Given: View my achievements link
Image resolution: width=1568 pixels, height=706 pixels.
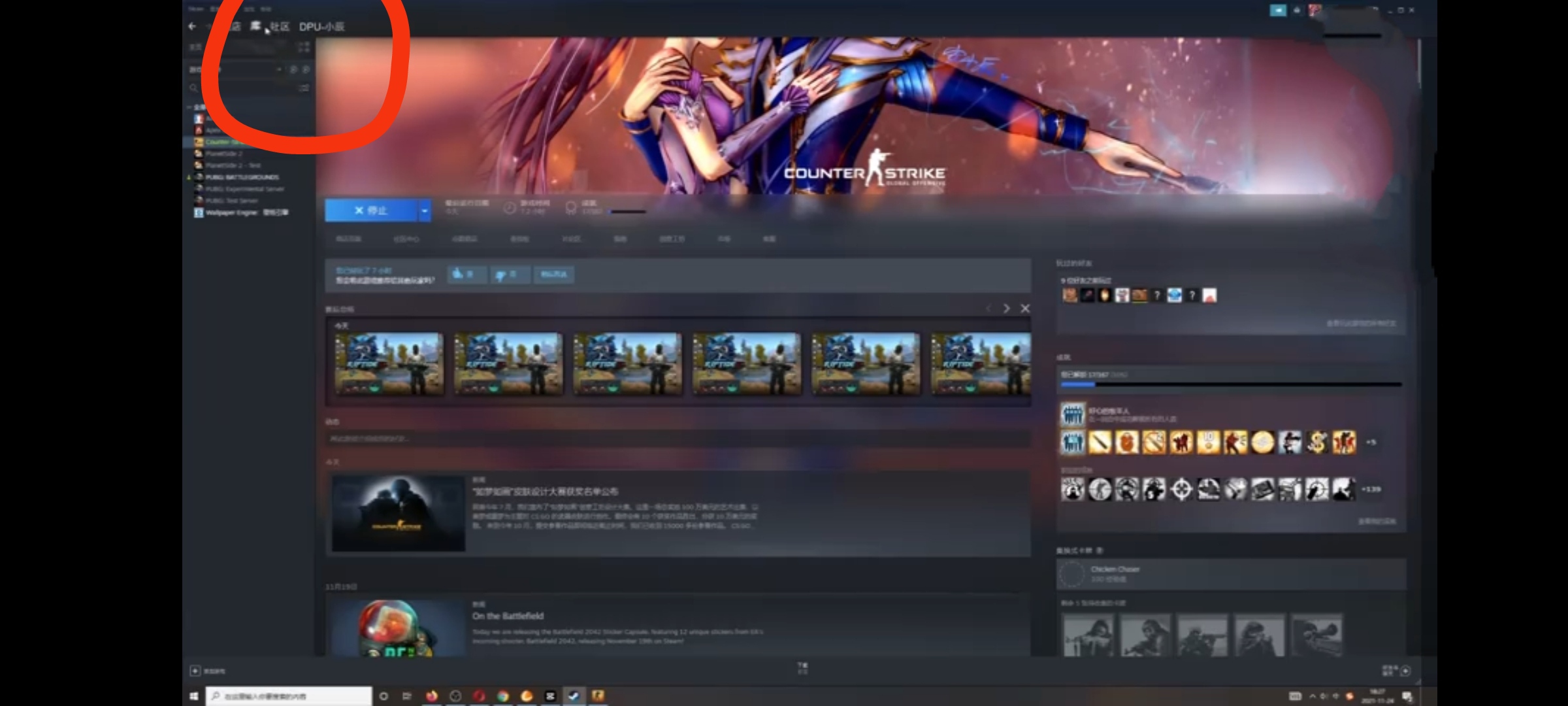Looking at the screenshot, I should pos(1377,522).
